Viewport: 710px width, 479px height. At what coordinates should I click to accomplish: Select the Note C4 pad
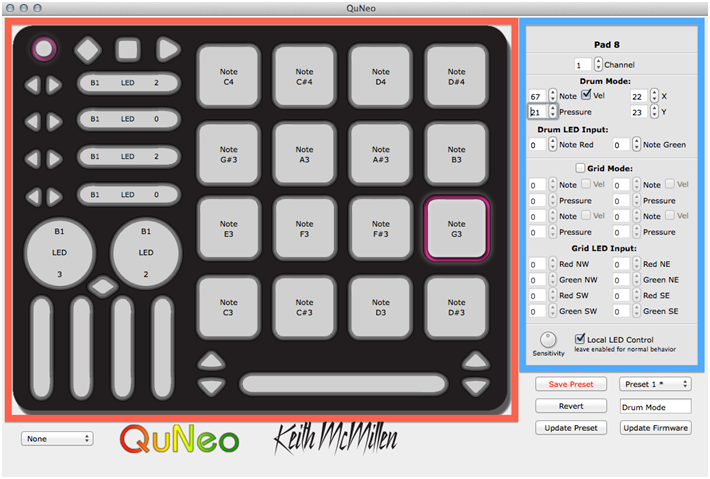[229, 76]
